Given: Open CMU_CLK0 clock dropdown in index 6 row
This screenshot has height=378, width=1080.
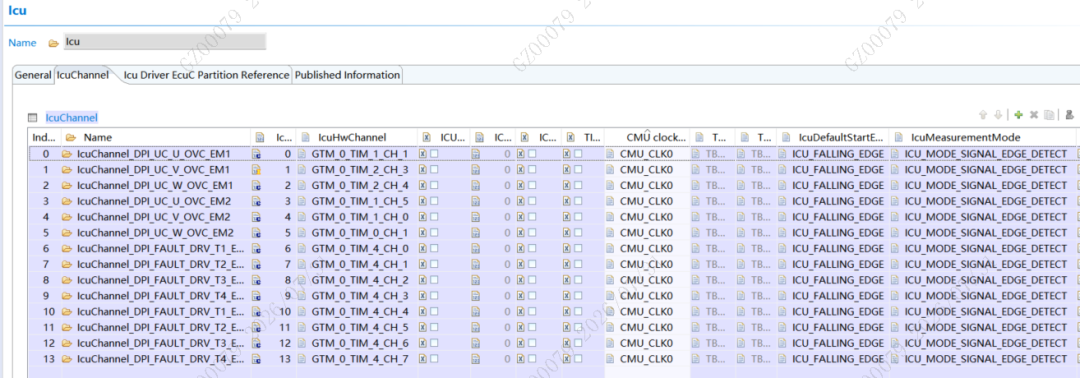Looking at the screenshot, I should [647, 249].
